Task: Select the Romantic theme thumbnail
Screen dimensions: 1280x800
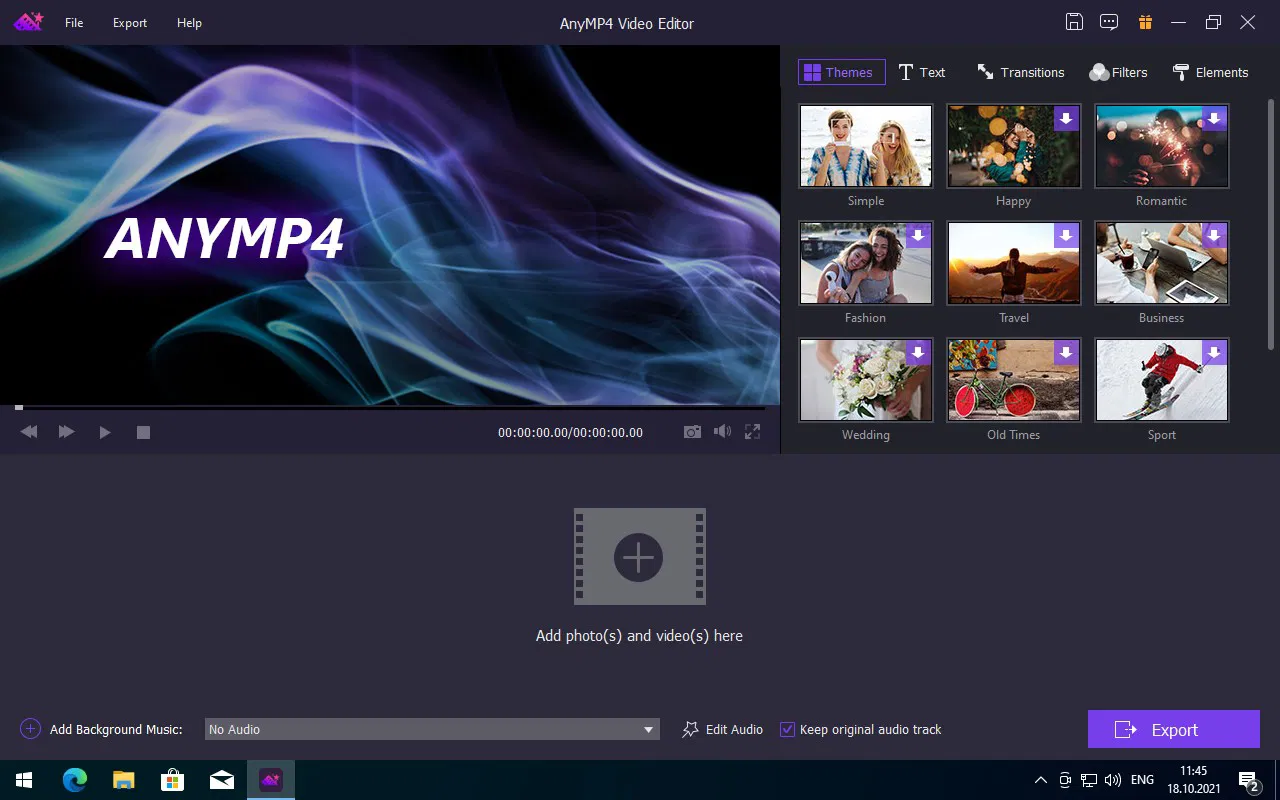Action: point(1161,145)
